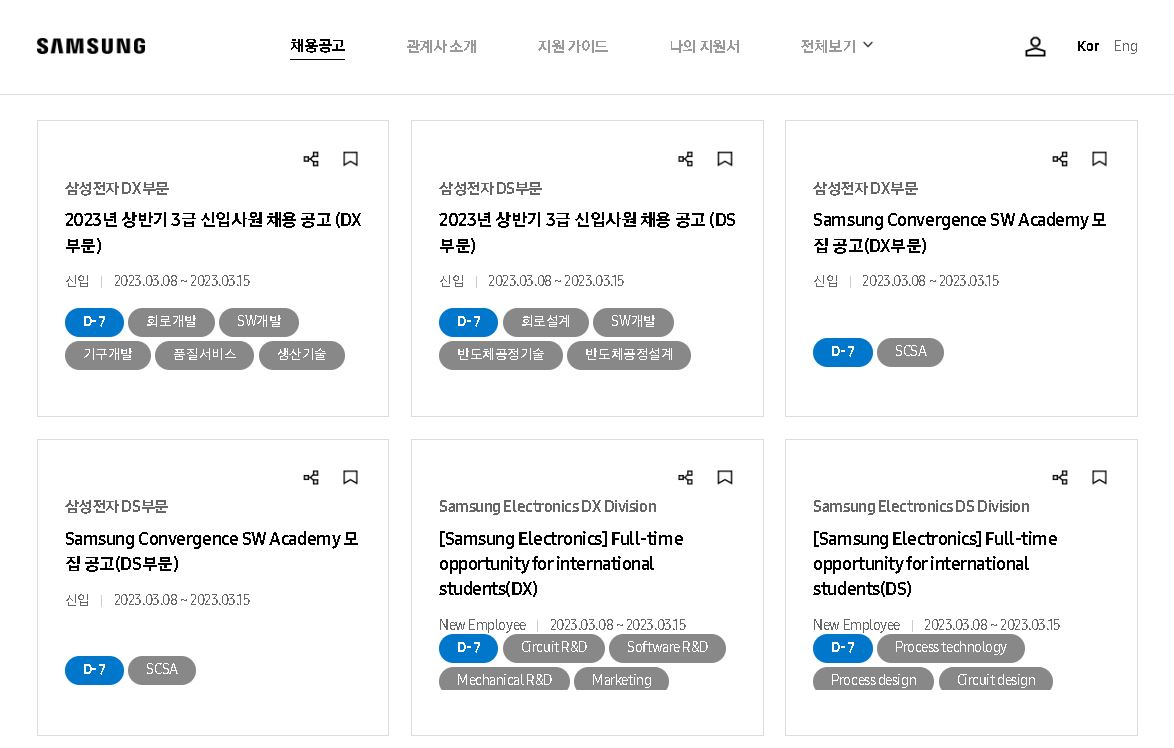Click the 회로설계 tag
This screenshot has height=748, width=1174.
point(546,322)
